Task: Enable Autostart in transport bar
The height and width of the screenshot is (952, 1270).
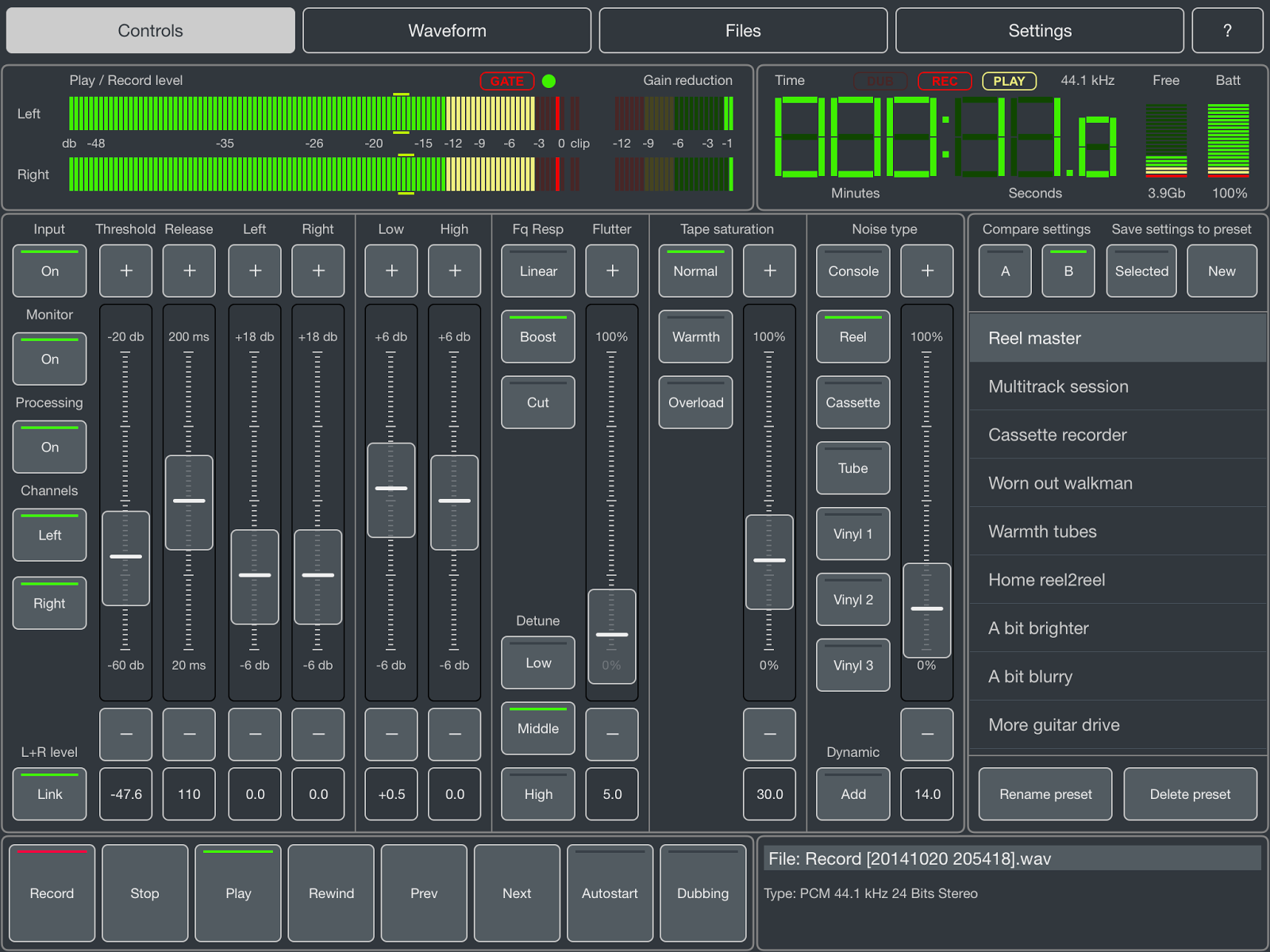Action: point(610,892)
